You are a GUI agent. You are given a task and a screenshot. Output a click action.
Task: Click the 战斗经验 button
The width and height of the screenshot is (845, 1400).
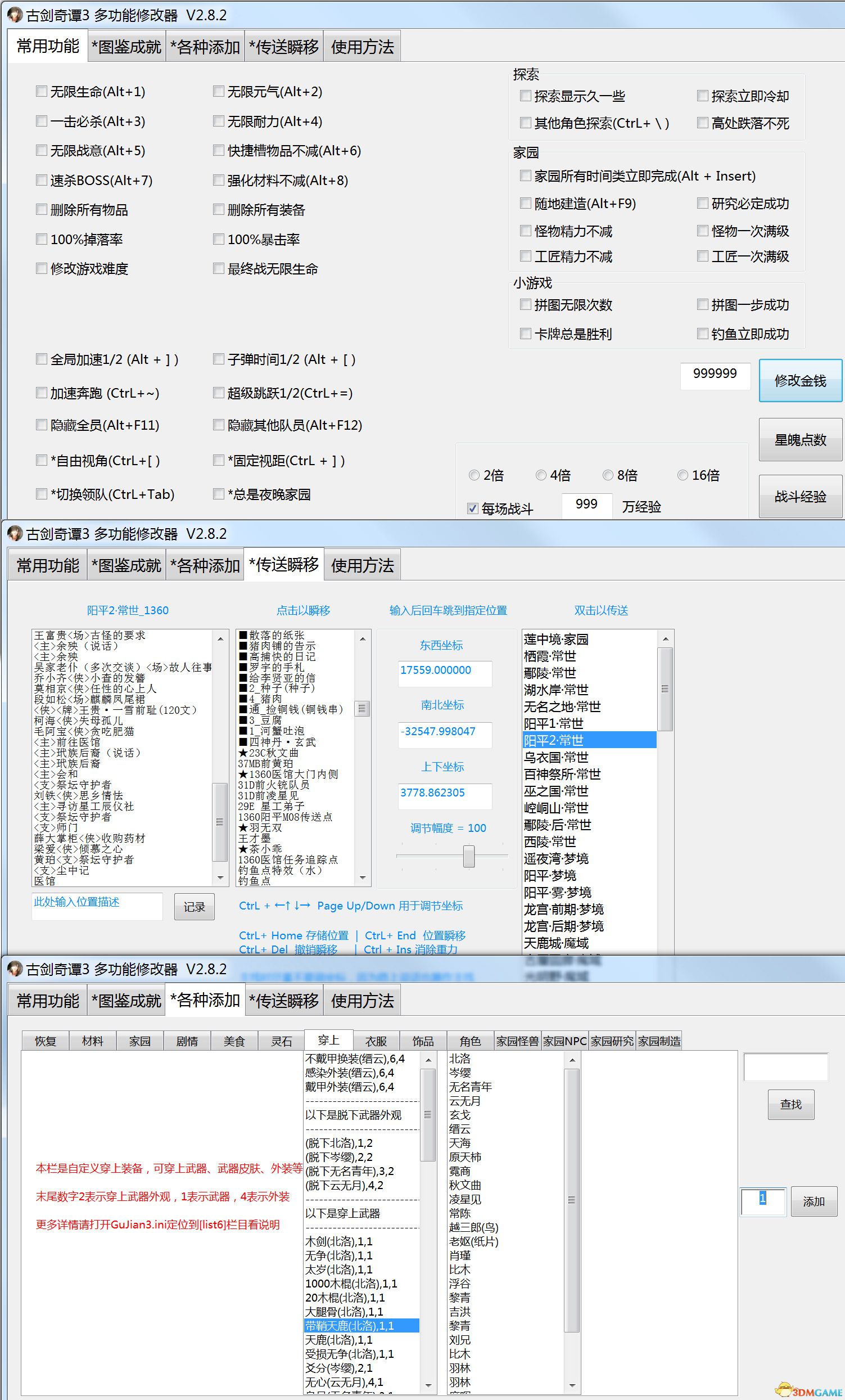point(800,497)
